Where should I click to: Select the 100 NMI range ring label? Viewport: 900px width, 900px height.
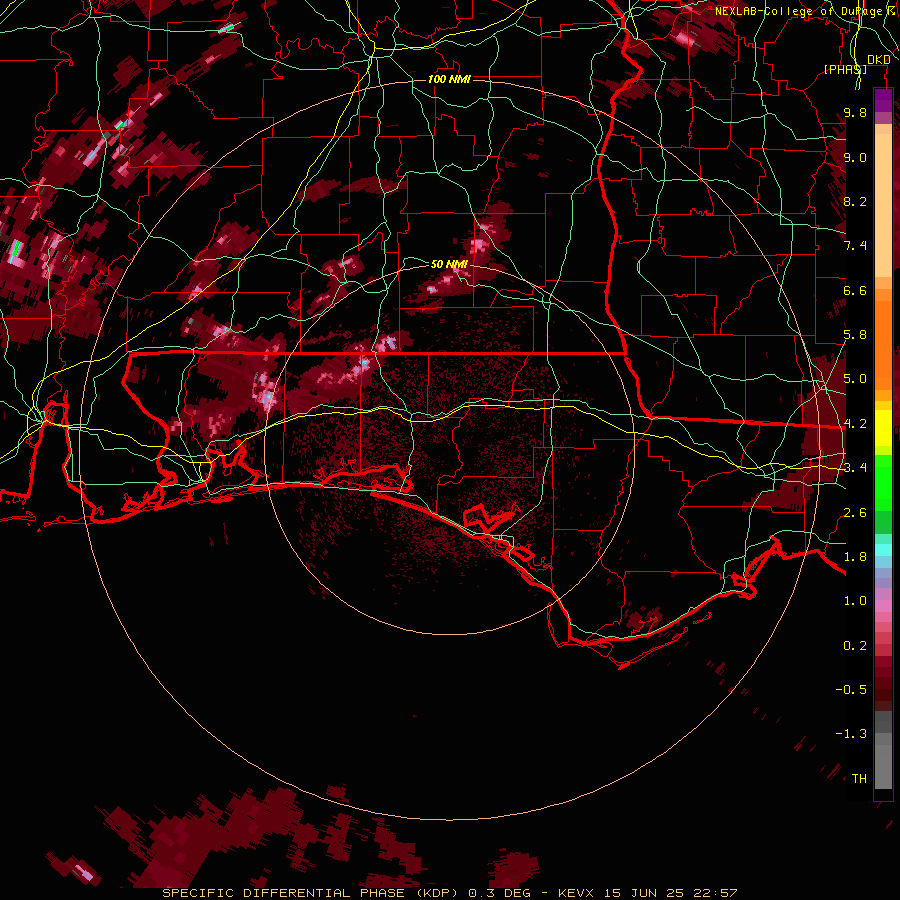point(449,79)
